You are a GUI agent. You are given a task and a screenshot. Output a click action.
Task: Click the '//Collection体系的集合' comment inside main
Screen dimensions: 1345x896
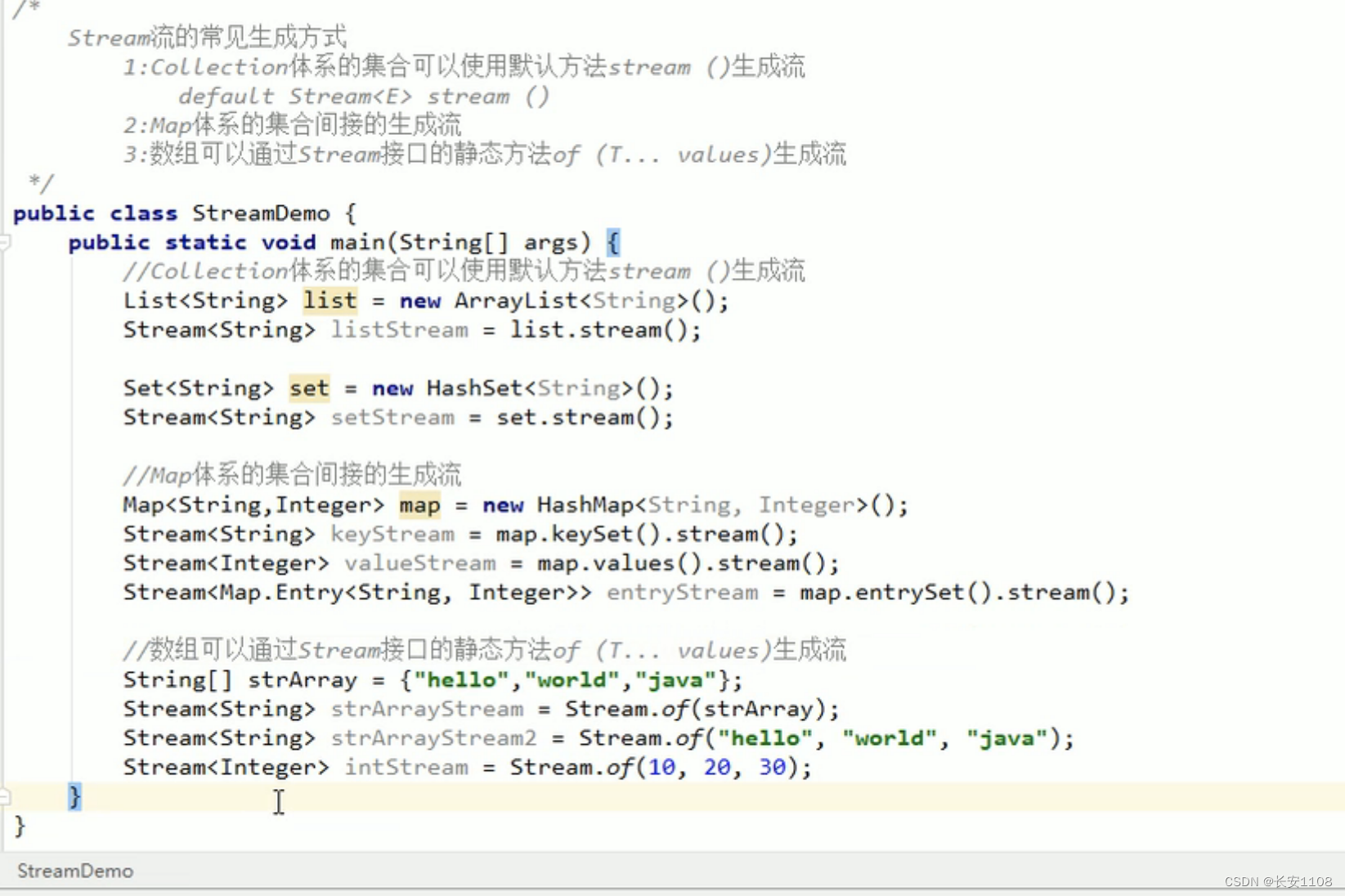pos(464,271)
